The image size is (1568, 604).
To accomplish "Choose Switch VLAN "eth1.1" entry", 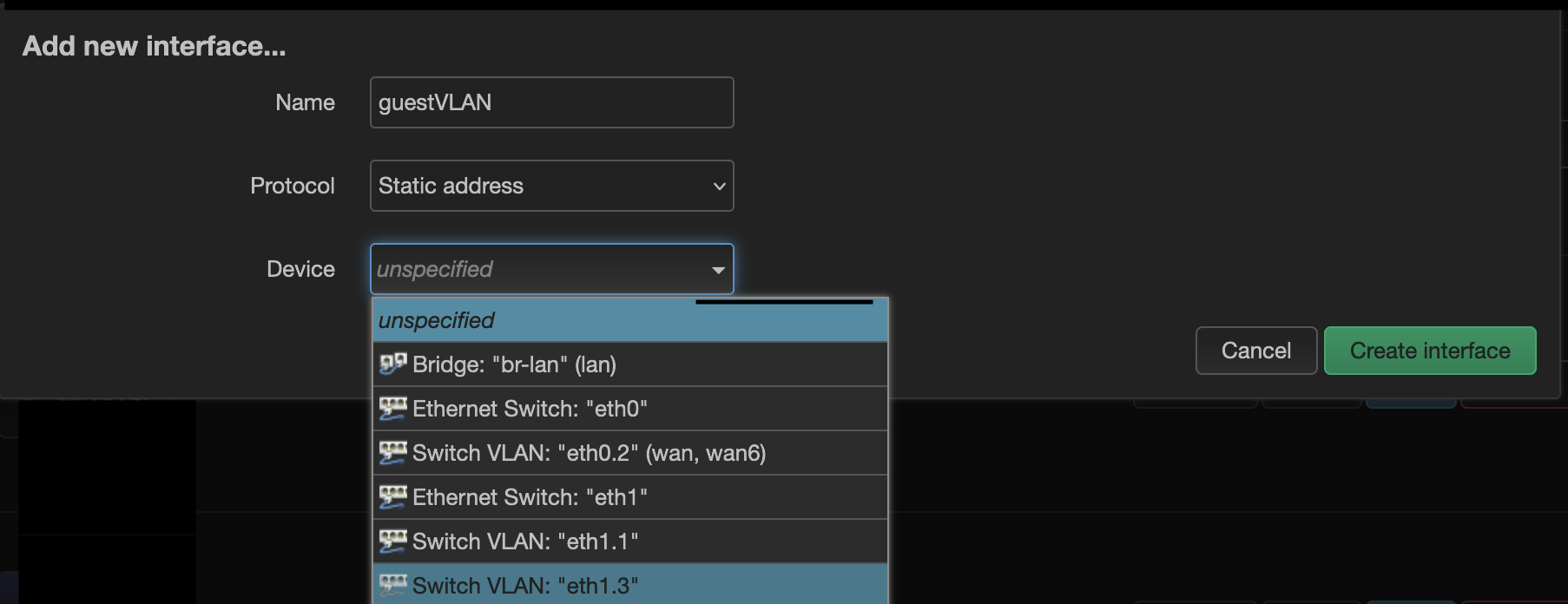I will tap(630, 542).
